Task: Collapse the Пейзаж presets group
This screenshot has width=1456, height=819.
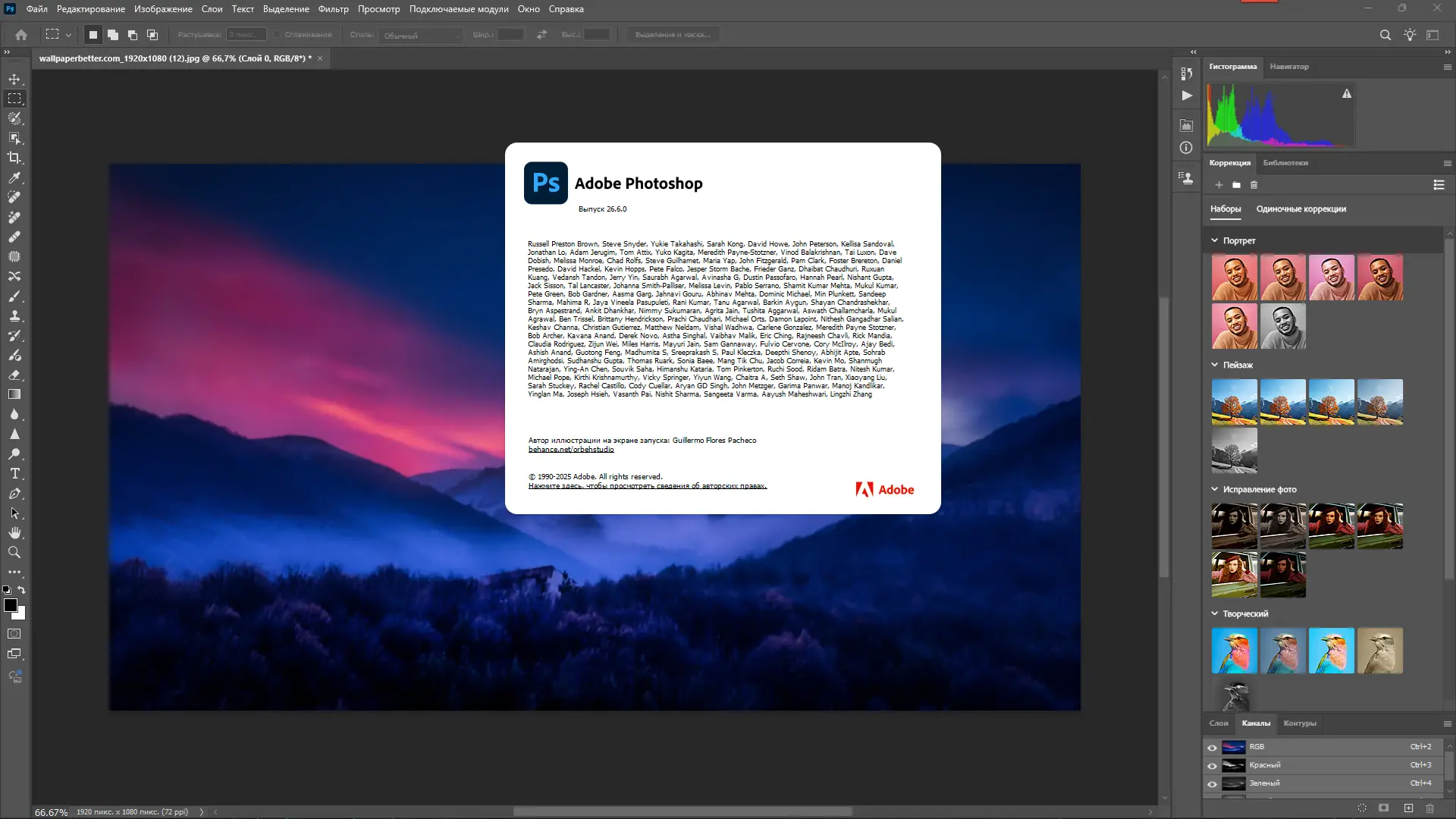Action: [x=1214, y=365]
